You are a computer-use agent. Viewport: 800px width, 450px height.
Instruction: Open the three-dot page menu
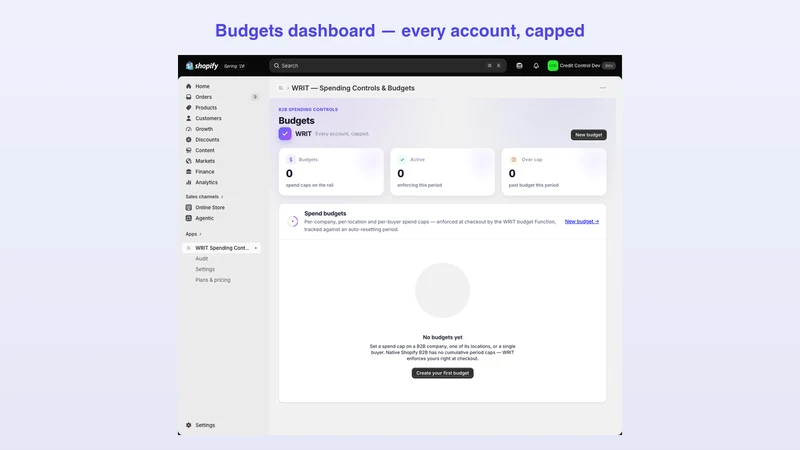point(603,88)
